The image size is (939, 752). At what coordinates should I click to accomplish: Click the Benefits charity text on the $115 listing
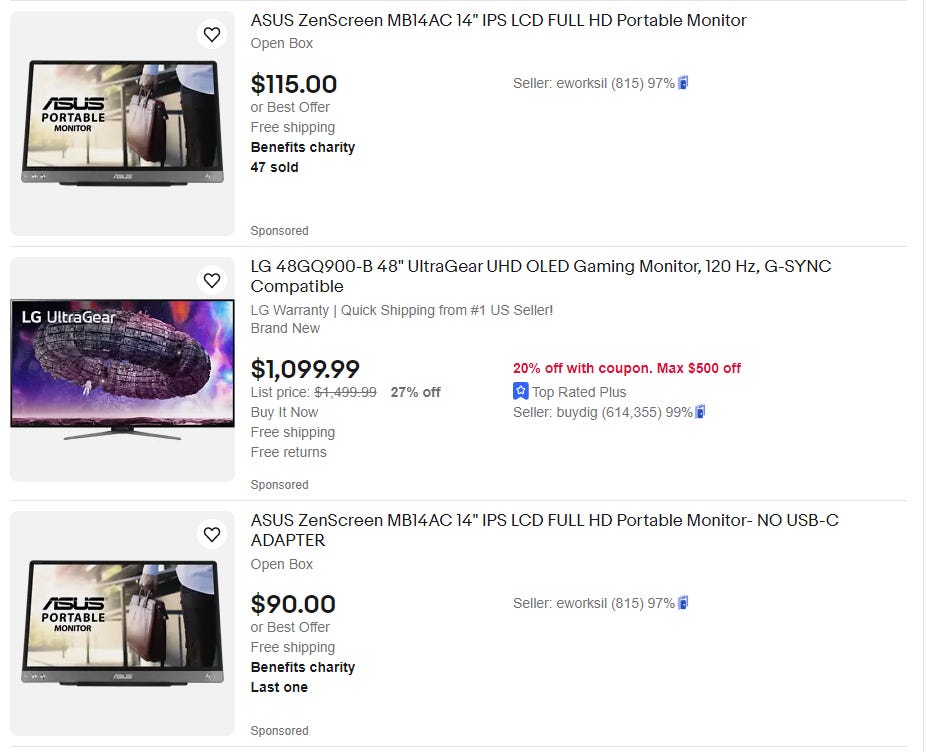pyautogui.click(x=302, y=147)
